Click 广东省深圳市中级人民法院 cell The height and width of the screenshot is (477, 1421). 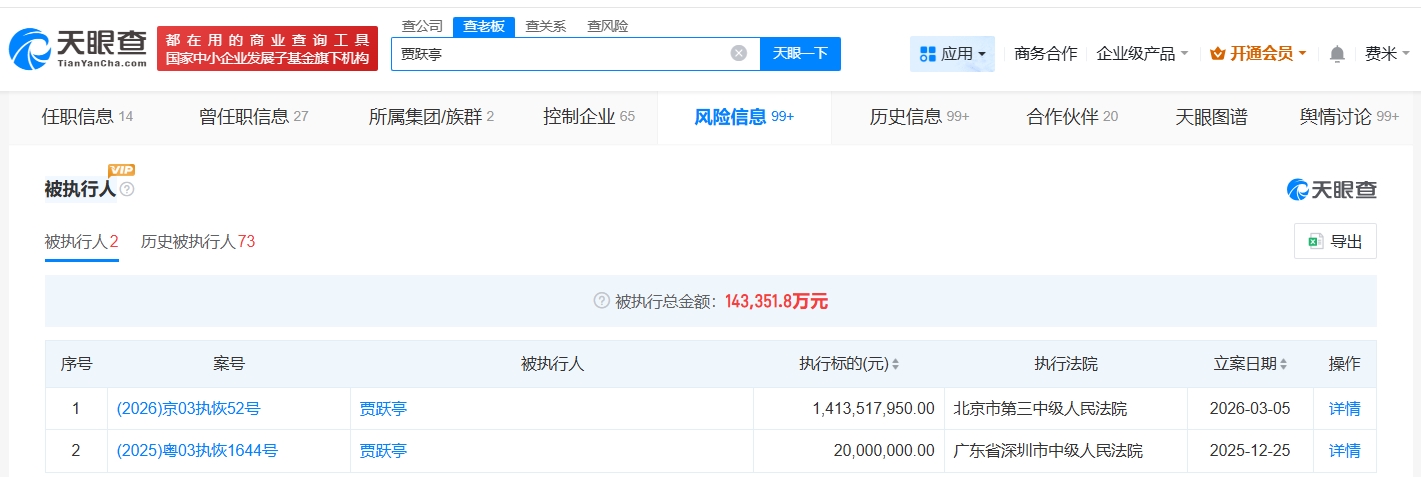1047,451
